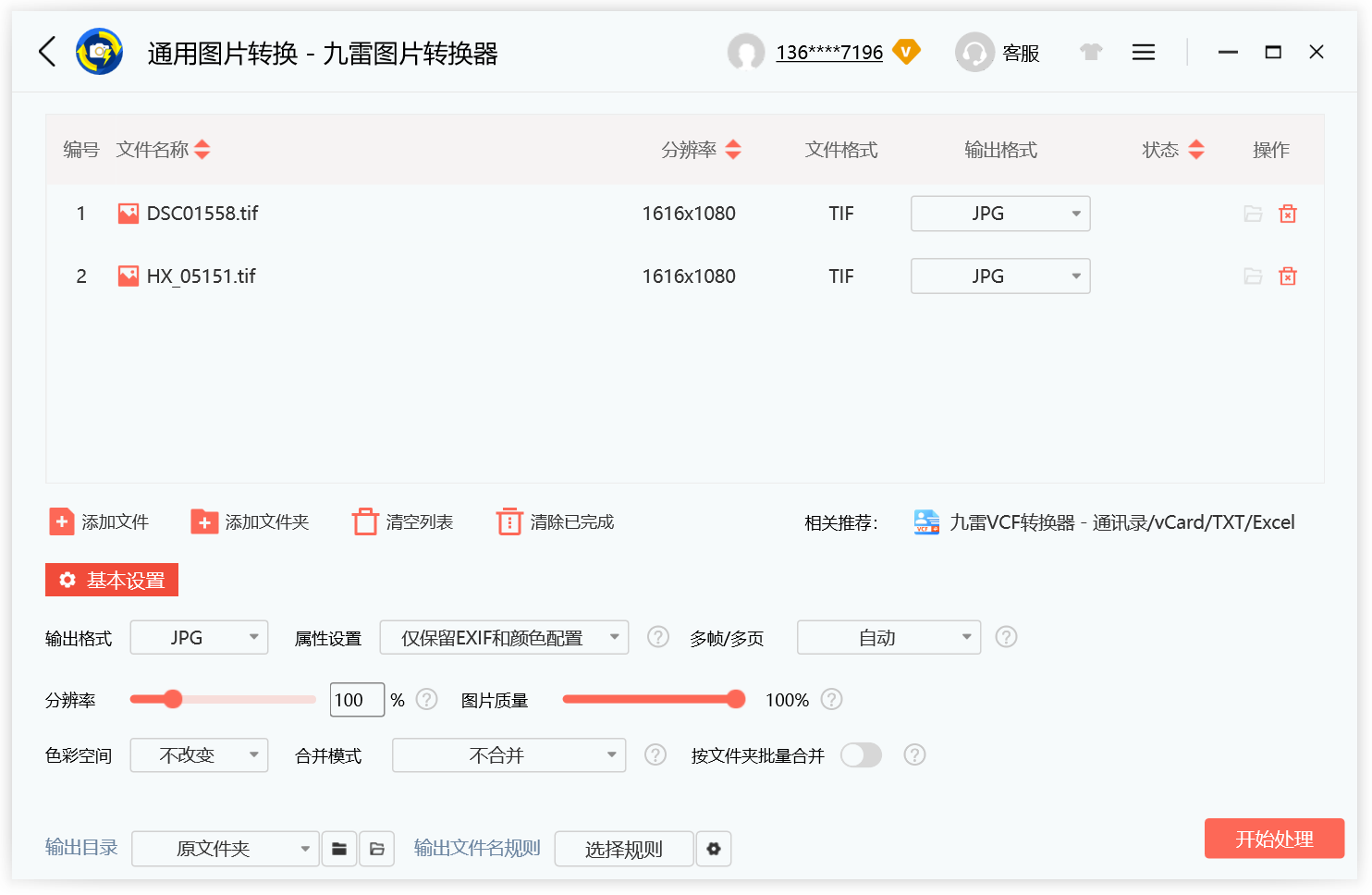Open output format dropdown for HX_05151.tif
The height and width of the screenshot is (895, 1372).
click(x=1000, y=276)
